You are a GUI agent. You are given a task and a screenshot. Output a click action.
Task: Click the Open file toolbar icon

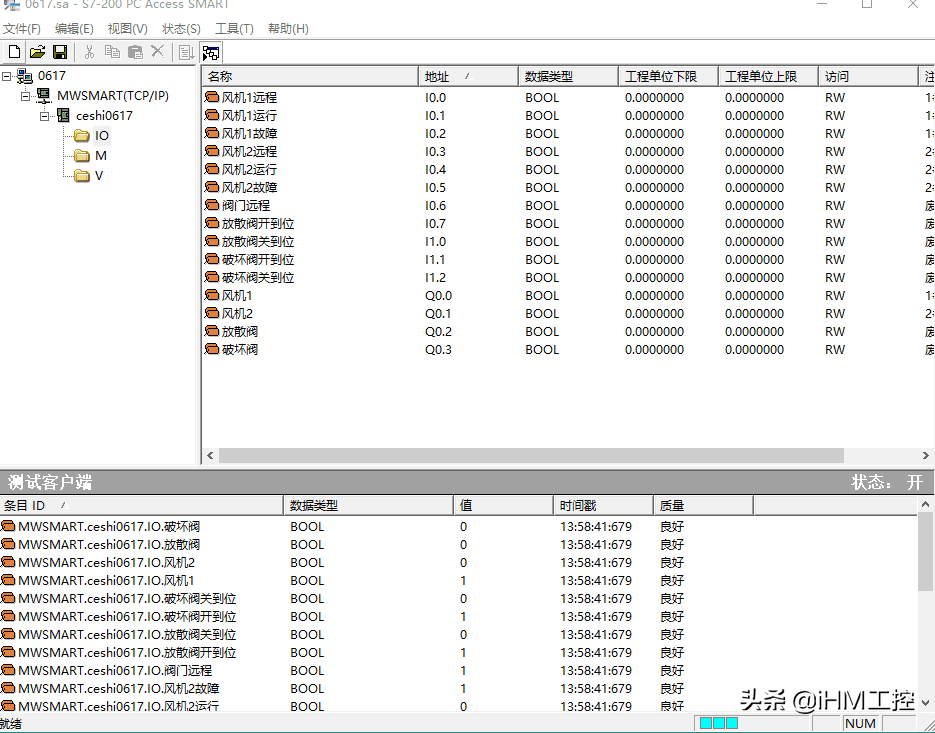[37, 52]
